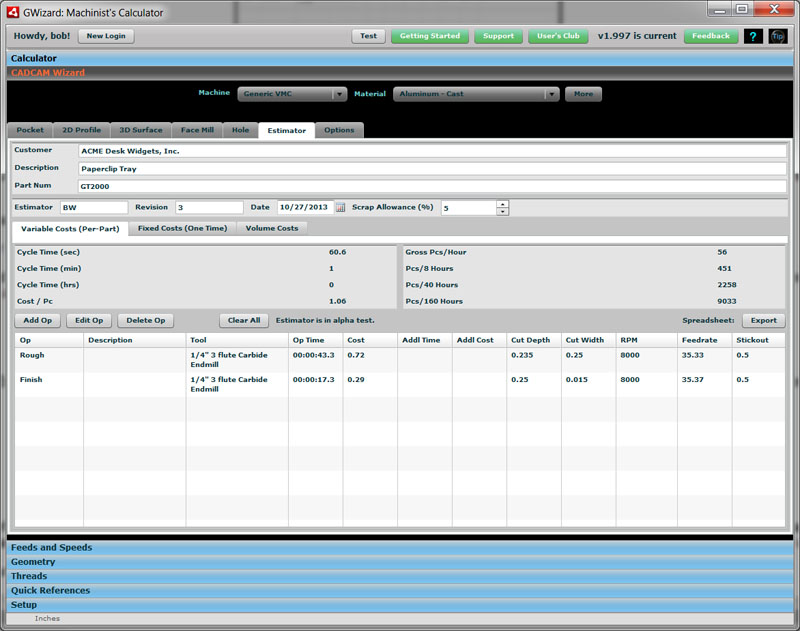This screenshot has height=631, width=800.
Task: Increase Scrap Allowance with the up arrow
Action: (x=502, y=203)
